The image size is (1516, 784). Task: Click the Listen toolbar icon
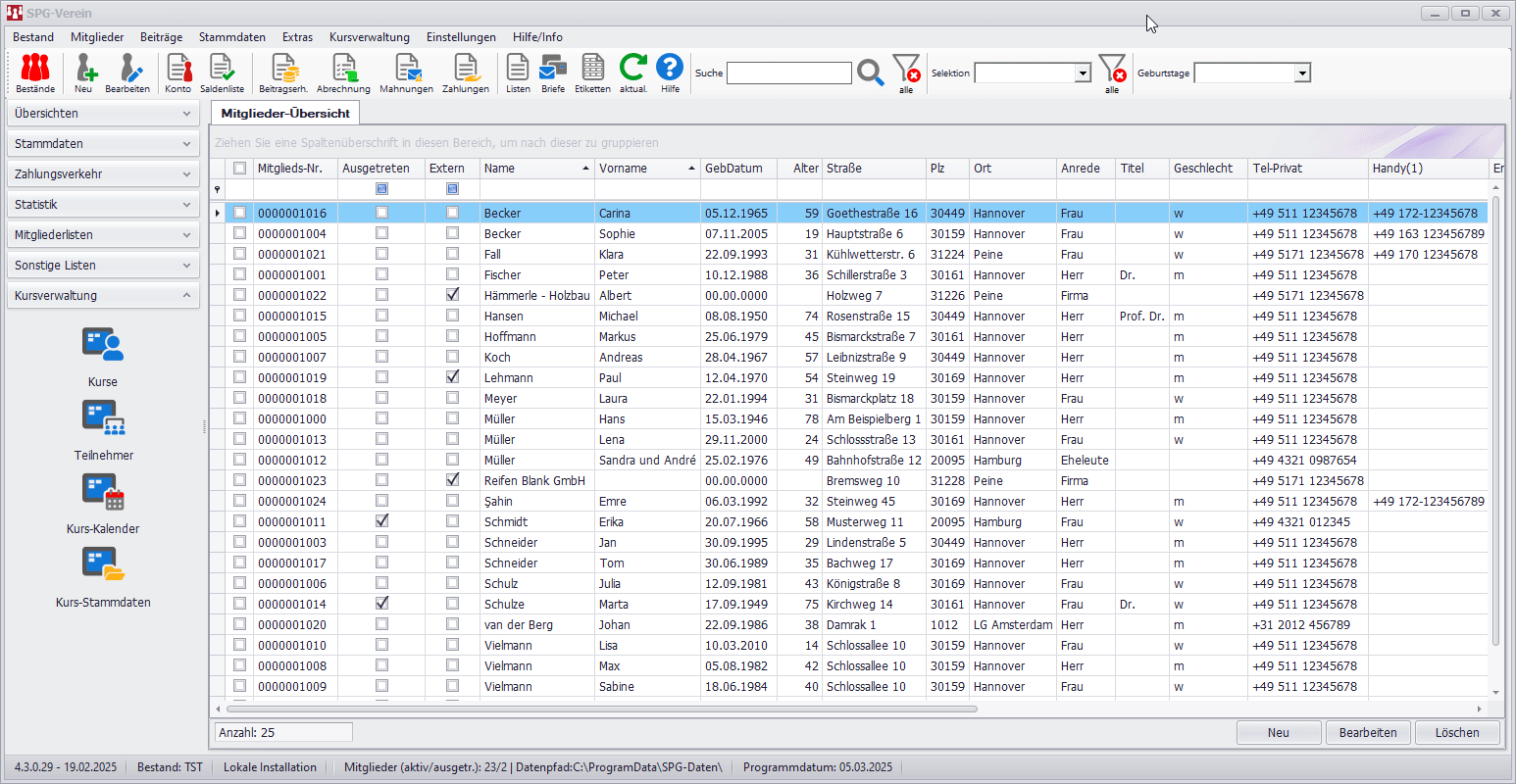pyautogui.click(x=518, y=73)
